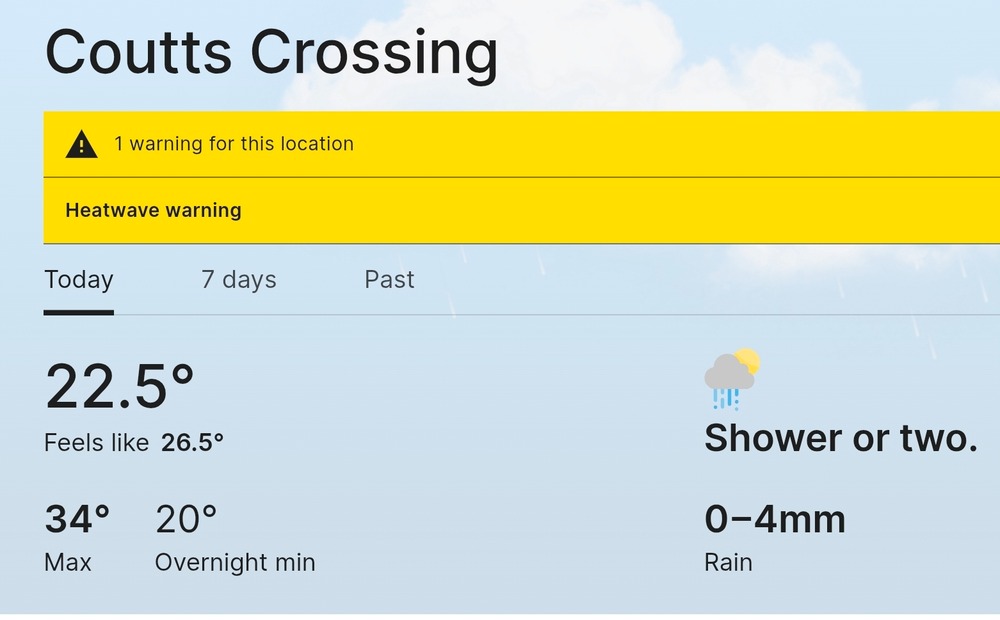Switch to the Today tab
1000x620 pixels.
click(x=79, y=280)
